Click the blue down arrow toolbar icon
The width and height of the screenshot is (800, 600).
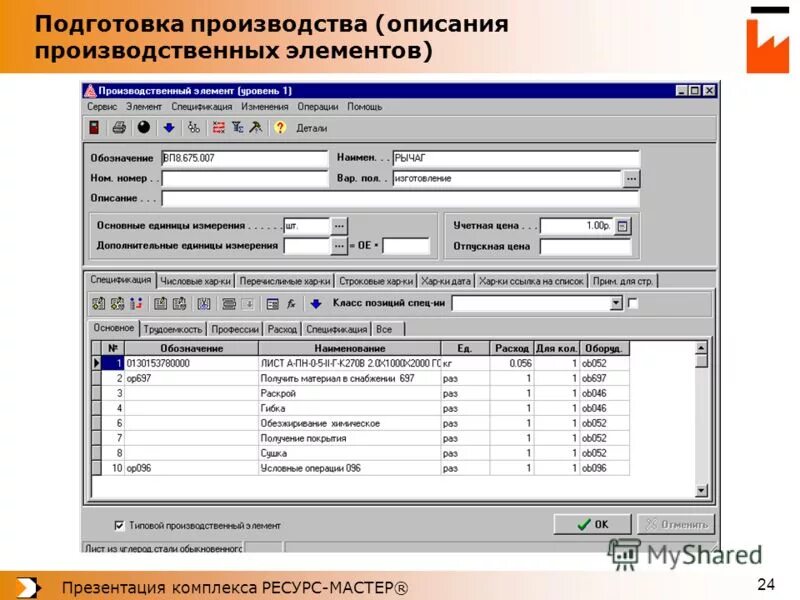[x=169, y=127]
